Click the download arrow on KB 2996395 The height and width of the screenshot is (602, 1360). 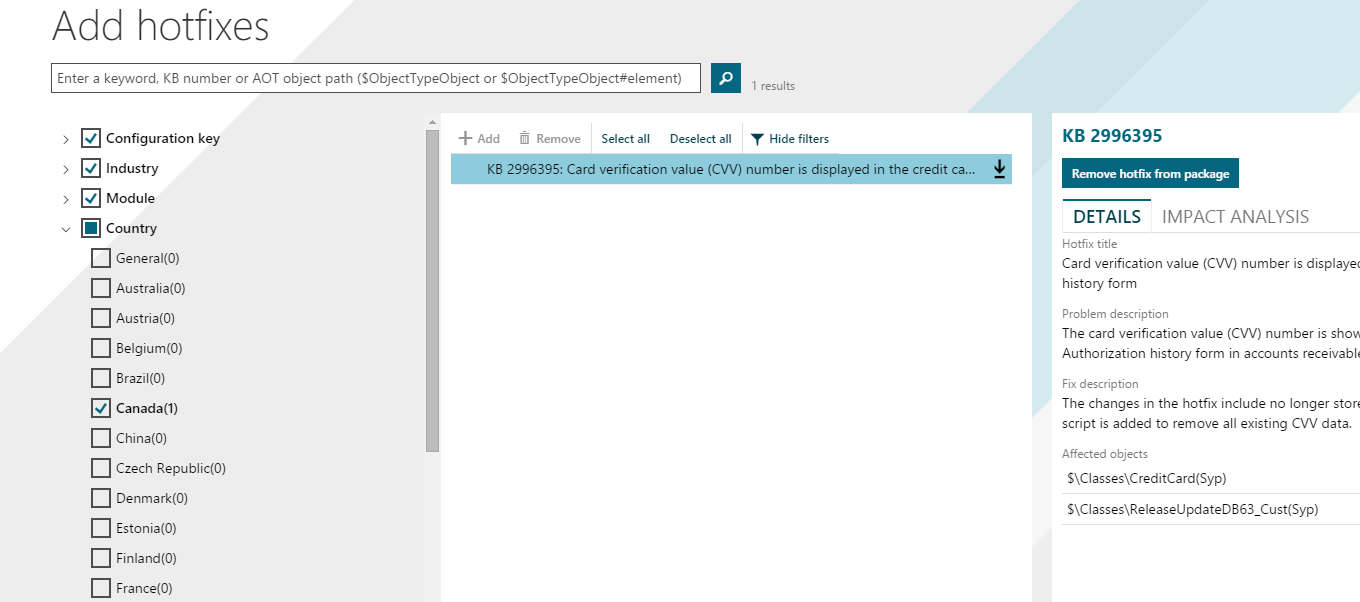pos(998,170)
